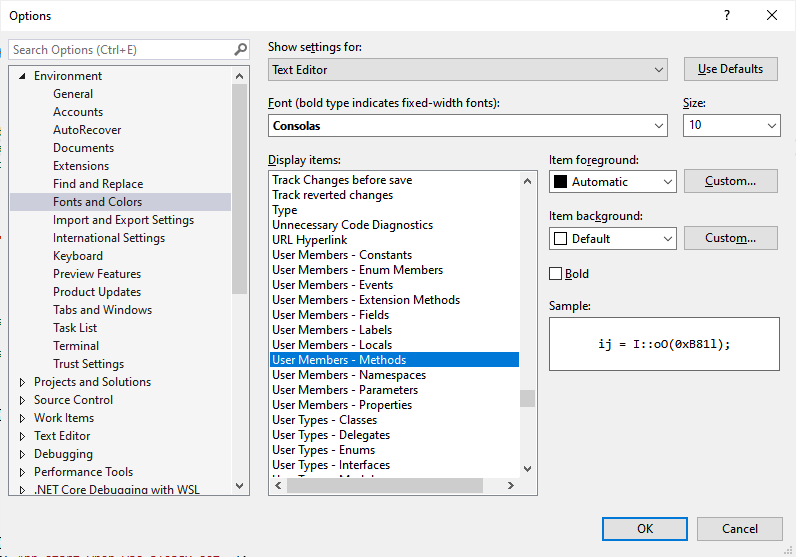Expand the Projects and Solutions node
The height and width of the screenshot is (557, 796).
pyautogui.click(x=22, y=382)
